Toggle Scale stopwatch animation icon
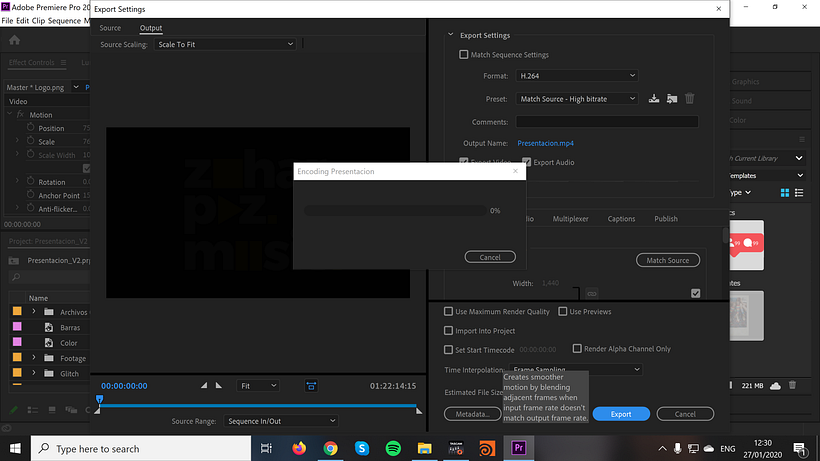This screenshot has width=820, height=461. click(x=30, y=141)
